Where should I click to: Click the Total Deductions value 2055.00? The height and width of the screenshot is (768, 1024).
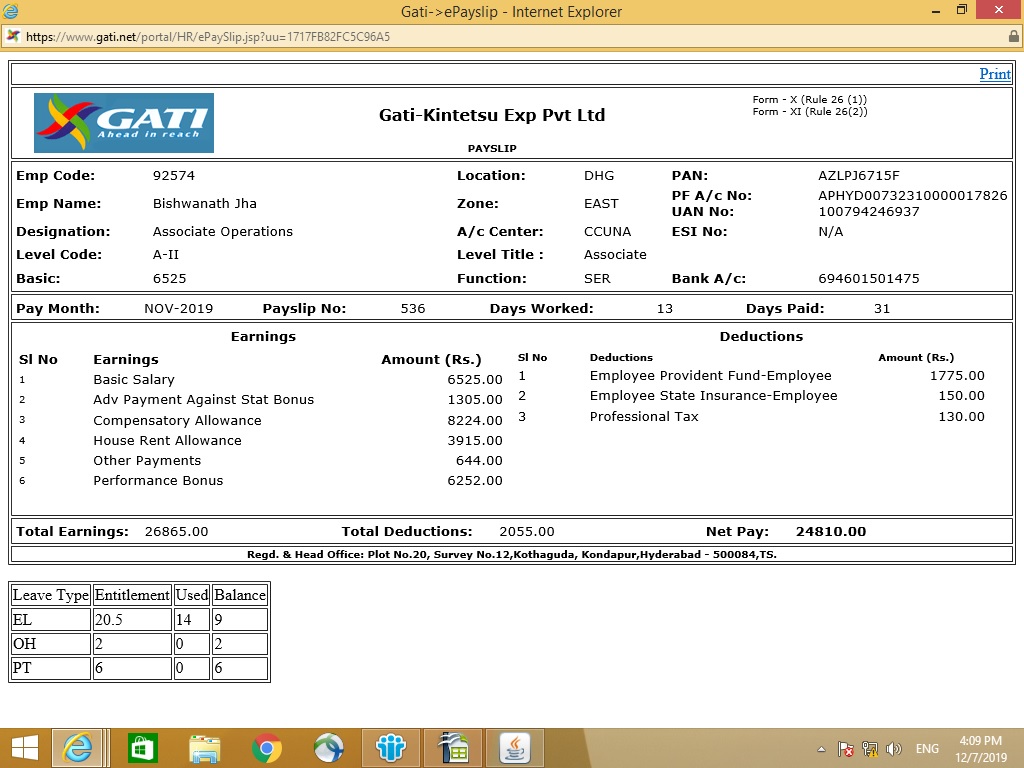(x=526, y=532)
